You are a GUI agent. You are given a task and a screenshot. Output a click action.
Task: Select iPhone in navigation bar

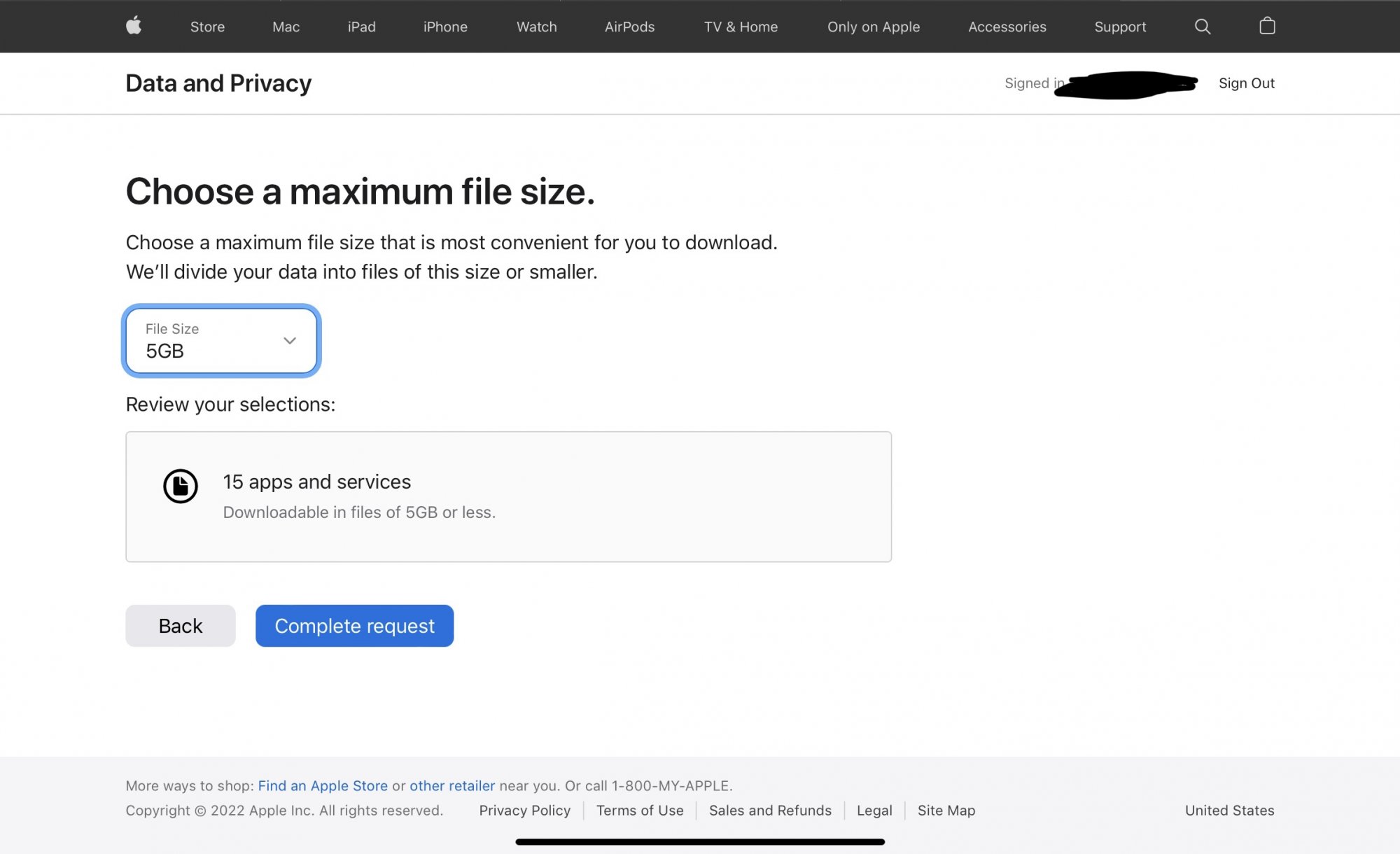point(445,27)
